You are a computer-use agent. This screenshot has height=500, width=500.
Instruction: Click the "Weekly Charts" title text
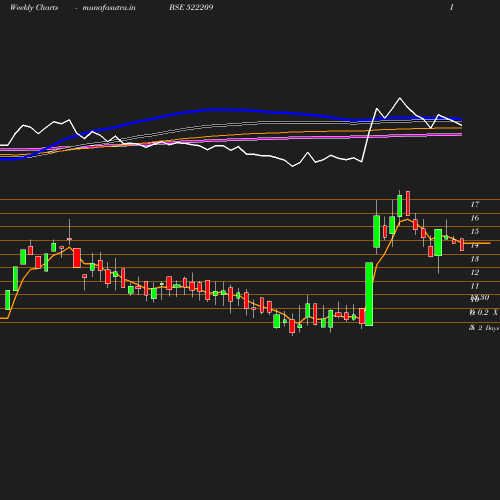point(34,7)
